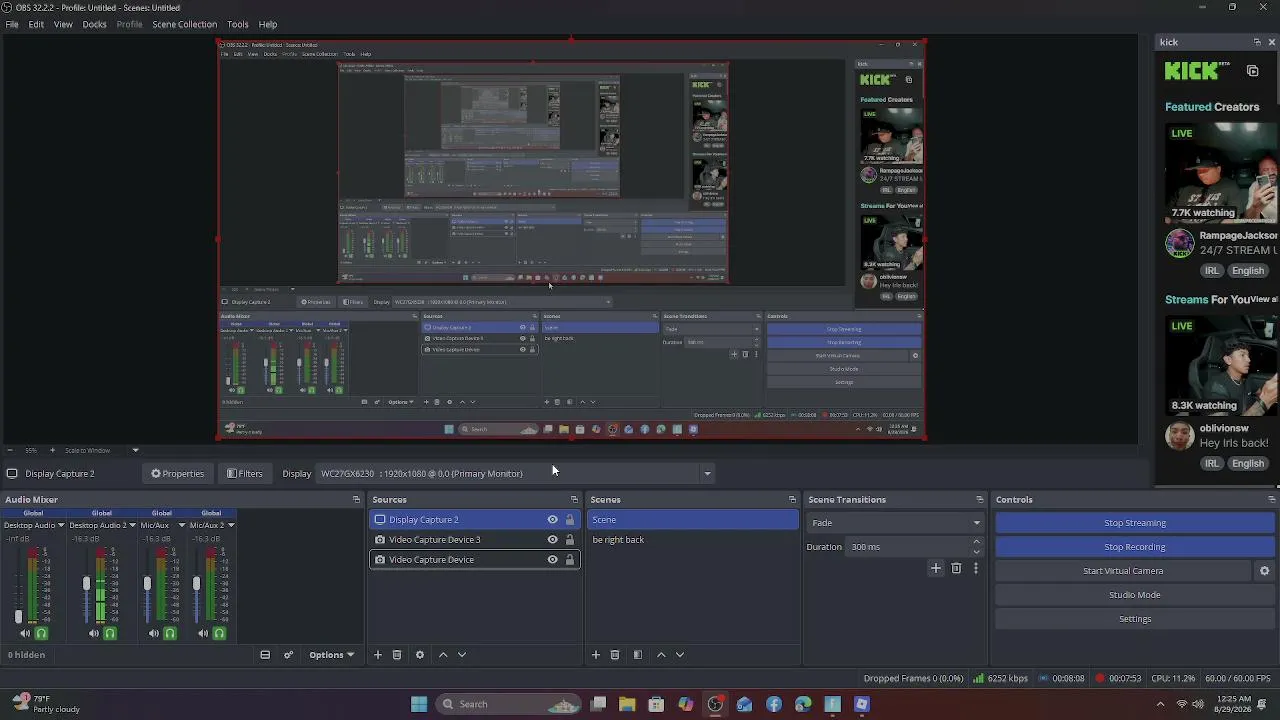Screen dimensions: 1280x720
Task: Open the Mic/Aux 2 channel dropdown
Action: pyautogui.click(x=231, y=525)
